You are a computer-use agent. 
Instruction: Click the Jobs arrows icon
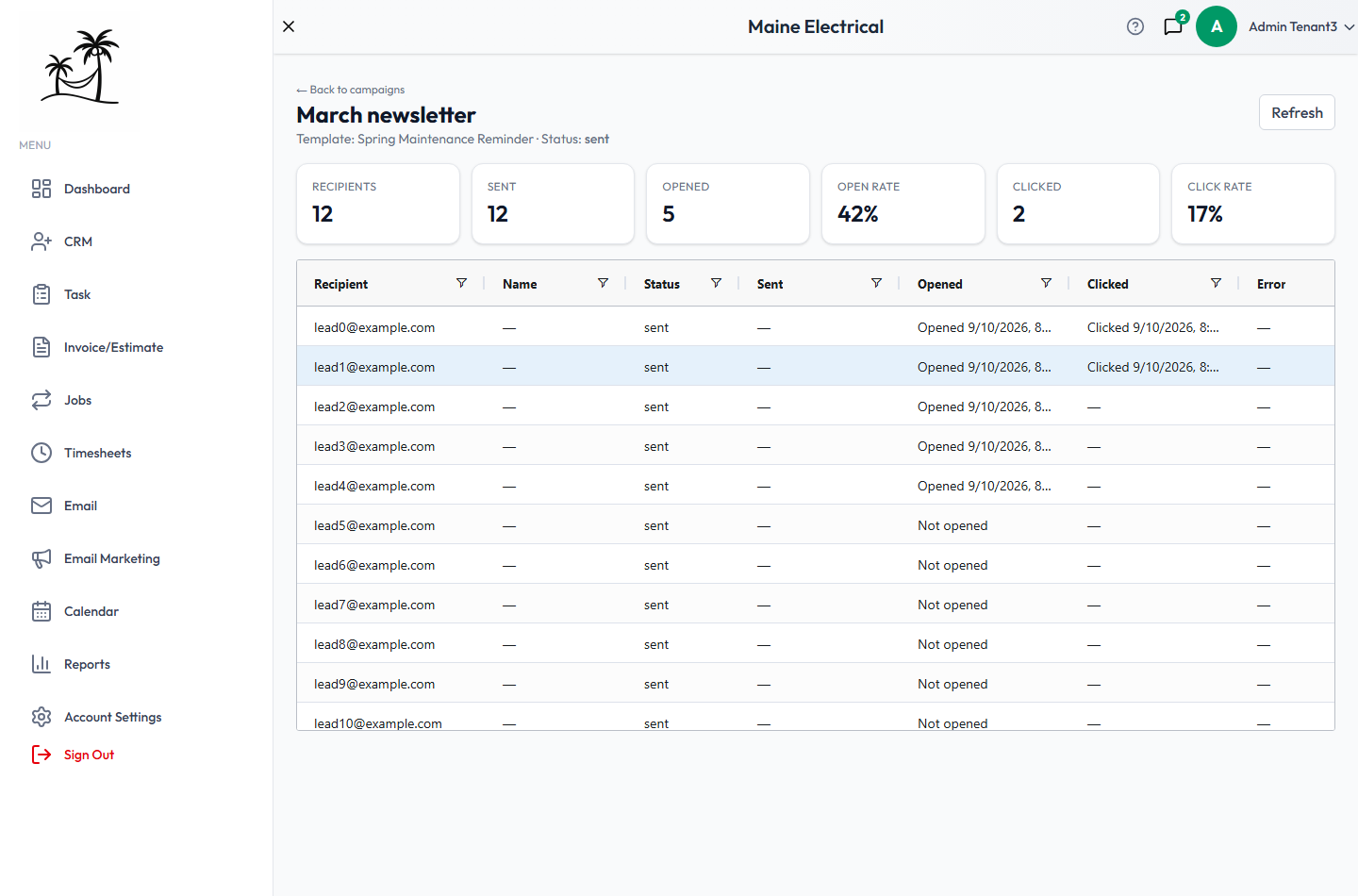pos(41,400)
